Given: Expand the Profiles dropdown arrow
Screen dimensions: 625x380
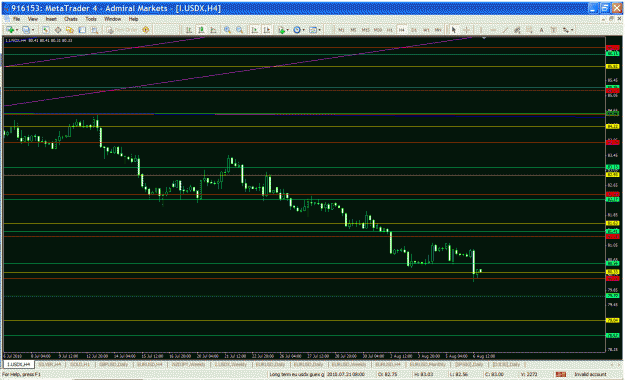Looking at the screenshot, I should click(x=33, y=30).
